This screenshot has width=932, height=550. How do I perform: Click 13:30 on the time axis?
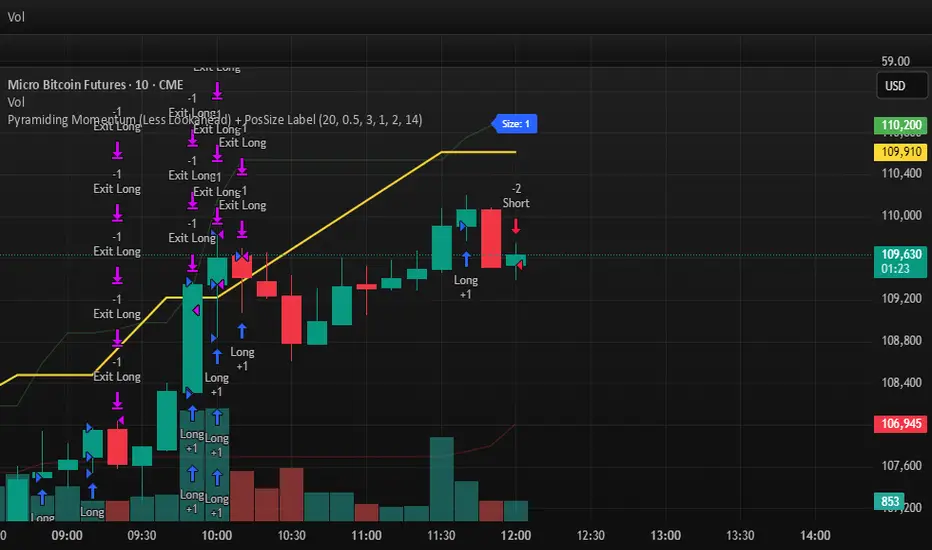[741, 536]
